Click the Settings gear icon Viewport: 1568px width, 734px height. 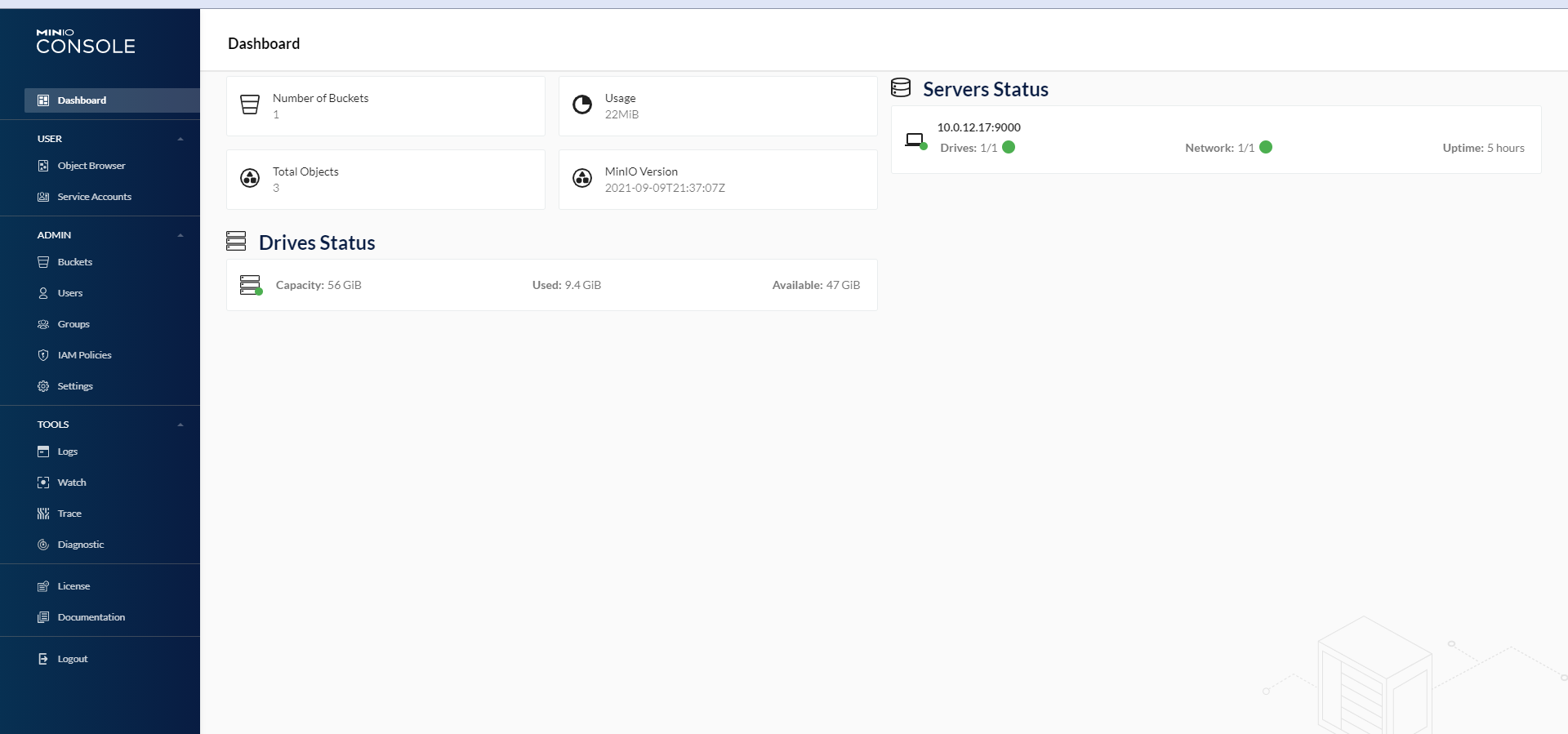(43, 386)
